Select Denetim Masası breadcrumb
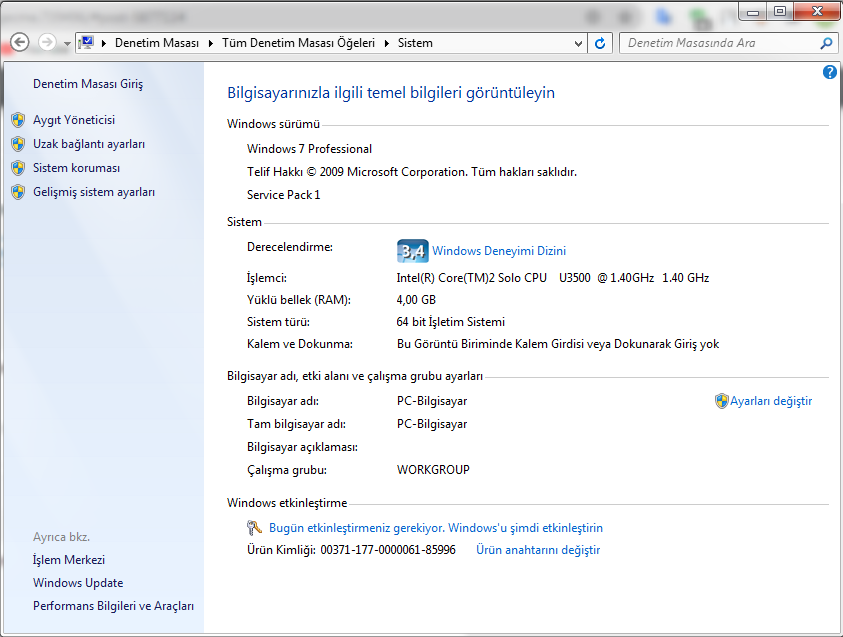 coord(156,43)
